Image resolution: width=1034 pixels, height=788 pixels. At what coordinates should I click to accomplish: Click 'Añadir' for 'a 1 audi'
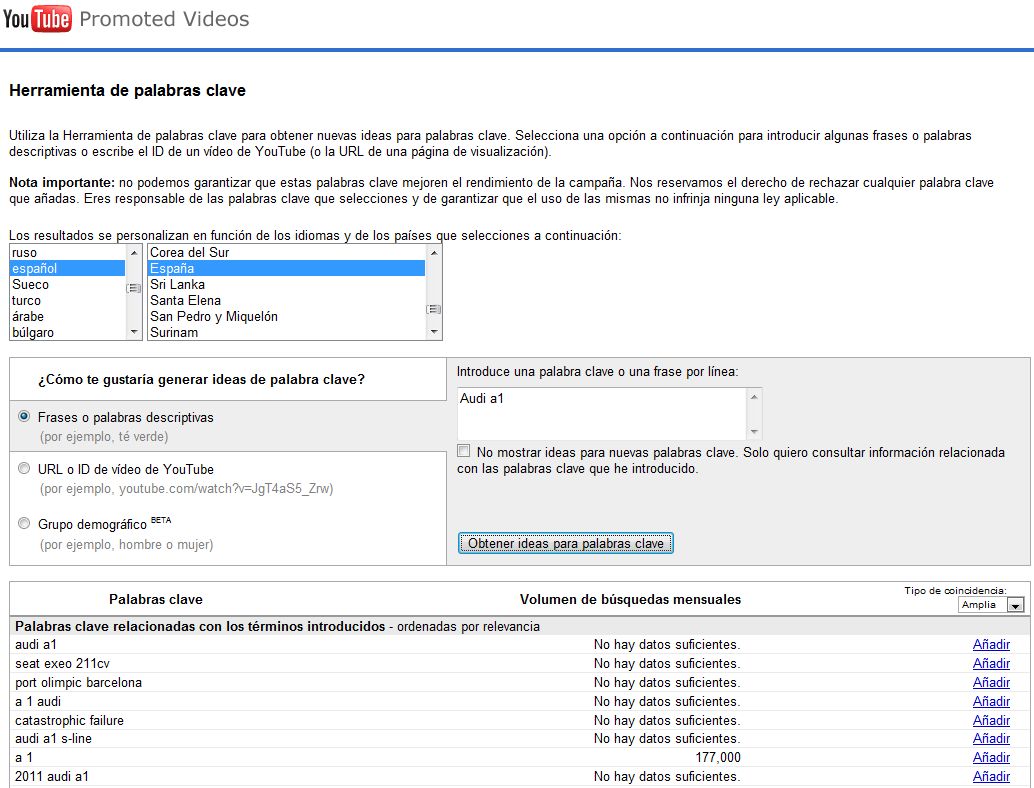point(991,702)
